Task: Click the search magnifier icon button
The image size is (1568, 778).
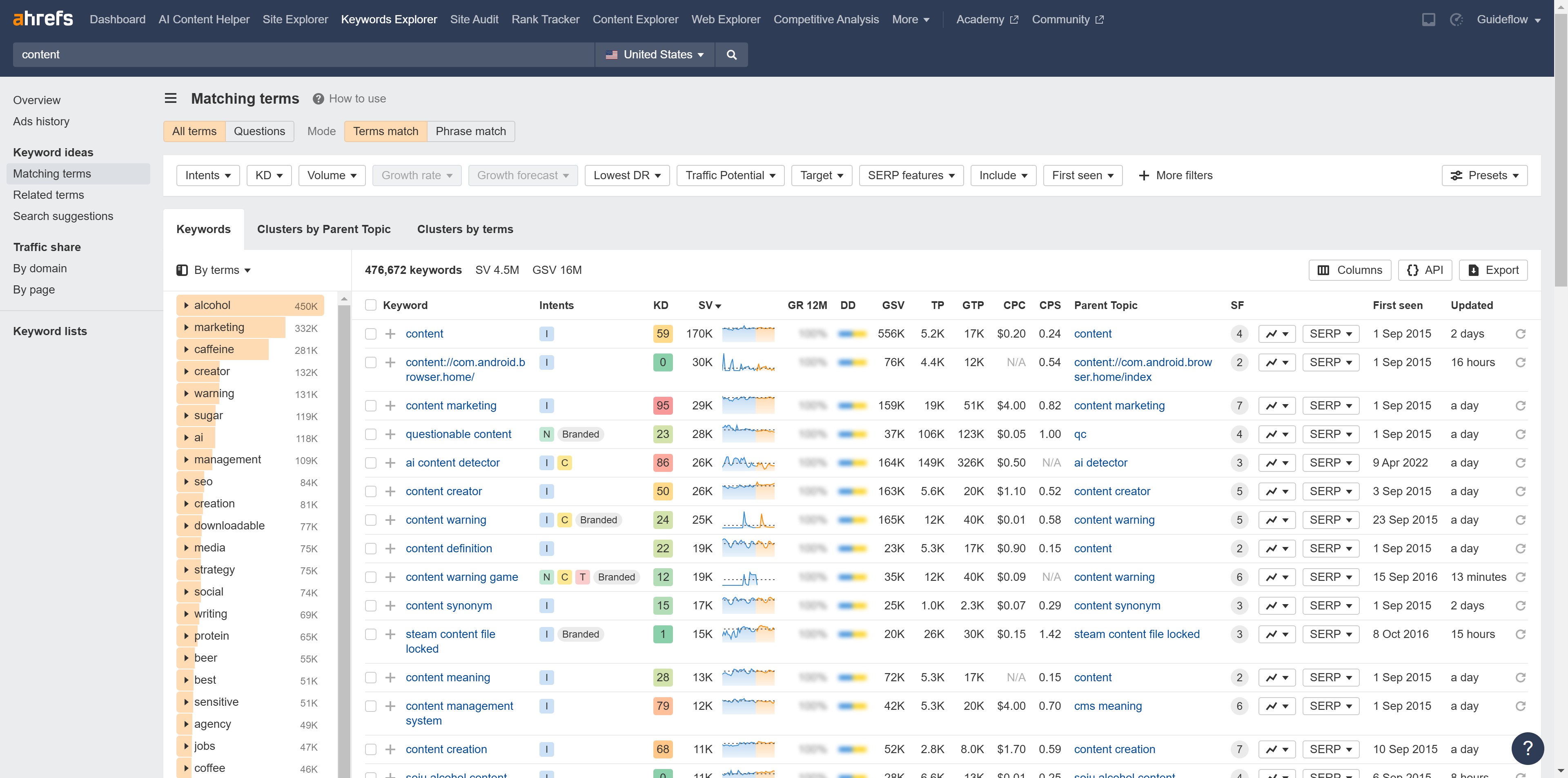Action: point(731,55)
